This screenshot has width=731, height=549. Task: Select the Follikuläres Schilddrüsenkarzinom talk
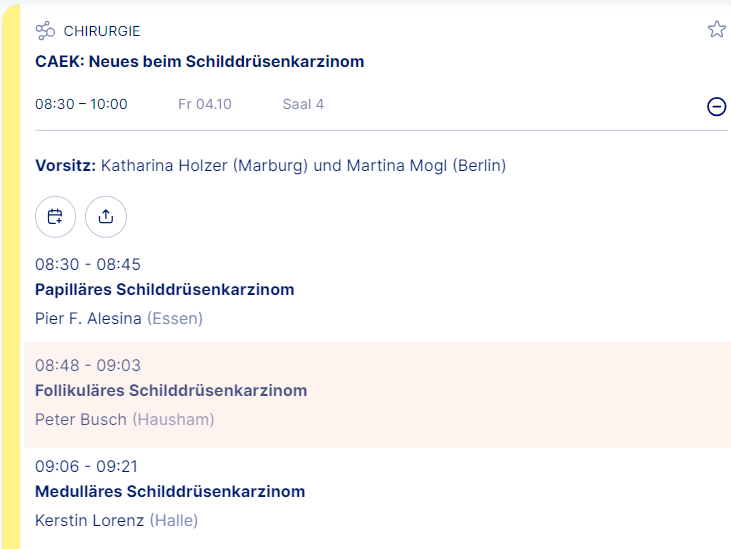(170, 390)
